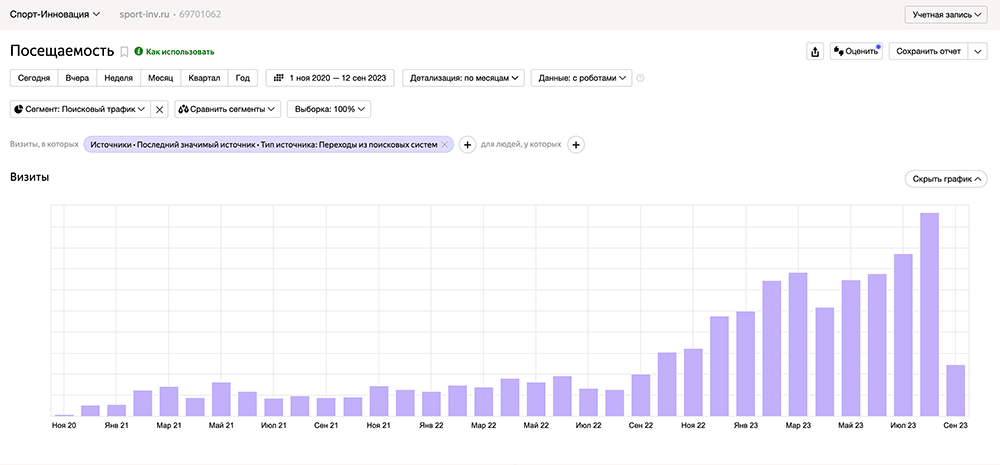This screenshot has width=1000, height=465.
Task: Open the Выборка: 100% dropdown
Action: coord(329,109)
